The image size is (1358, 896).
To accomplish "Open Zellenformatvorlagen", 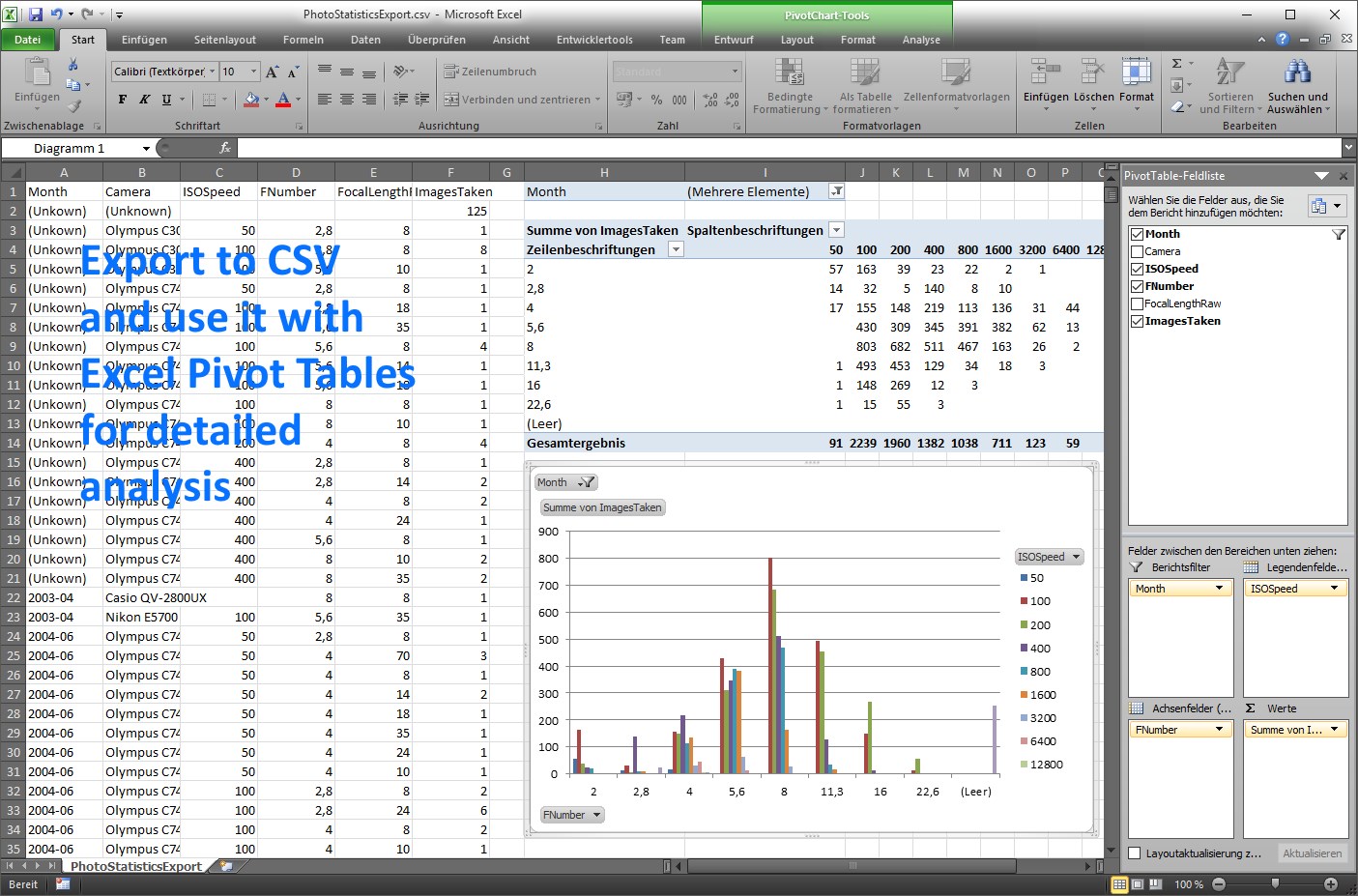I will pos(956,83).
